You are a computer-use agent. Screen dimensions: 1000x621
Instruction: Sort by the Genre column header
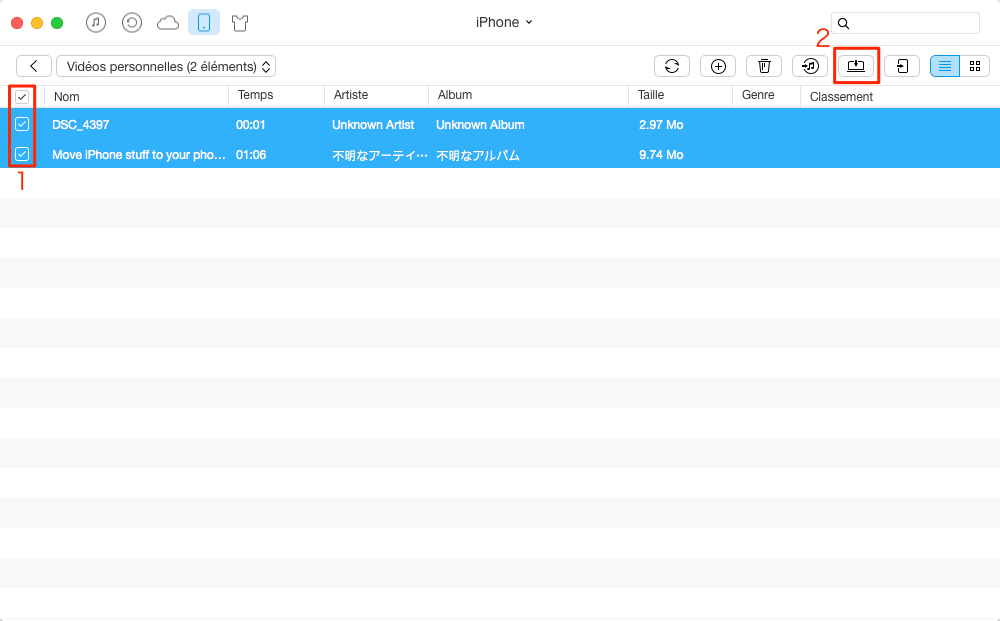pyautogui.click(x=758, y=95)
